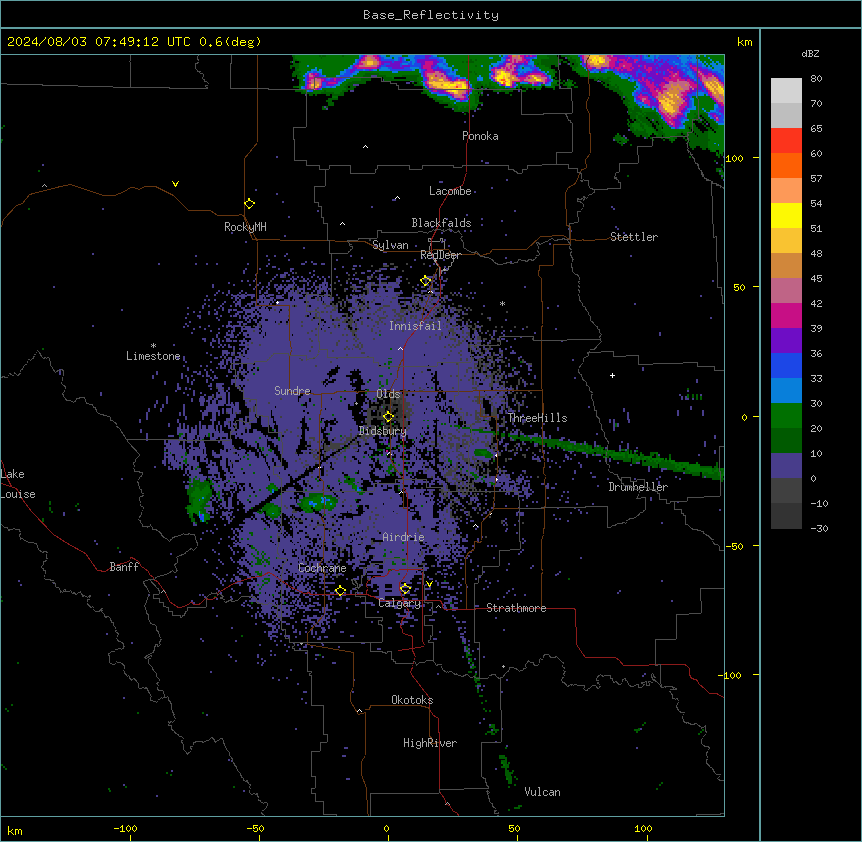
Task: Pick the light gray 80-70 dBZ legend swatch
Action: 786,91
